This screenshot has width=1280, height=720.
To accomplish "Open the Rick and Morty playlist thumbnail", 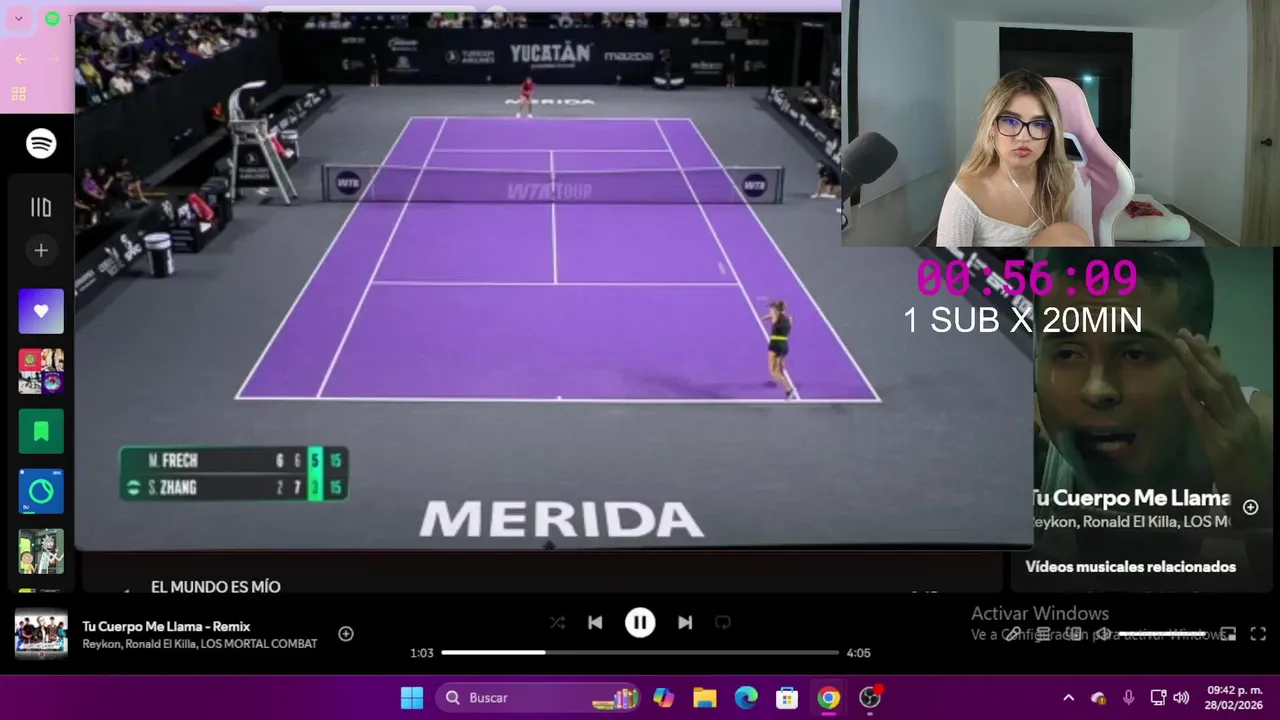I will point(41,551).
